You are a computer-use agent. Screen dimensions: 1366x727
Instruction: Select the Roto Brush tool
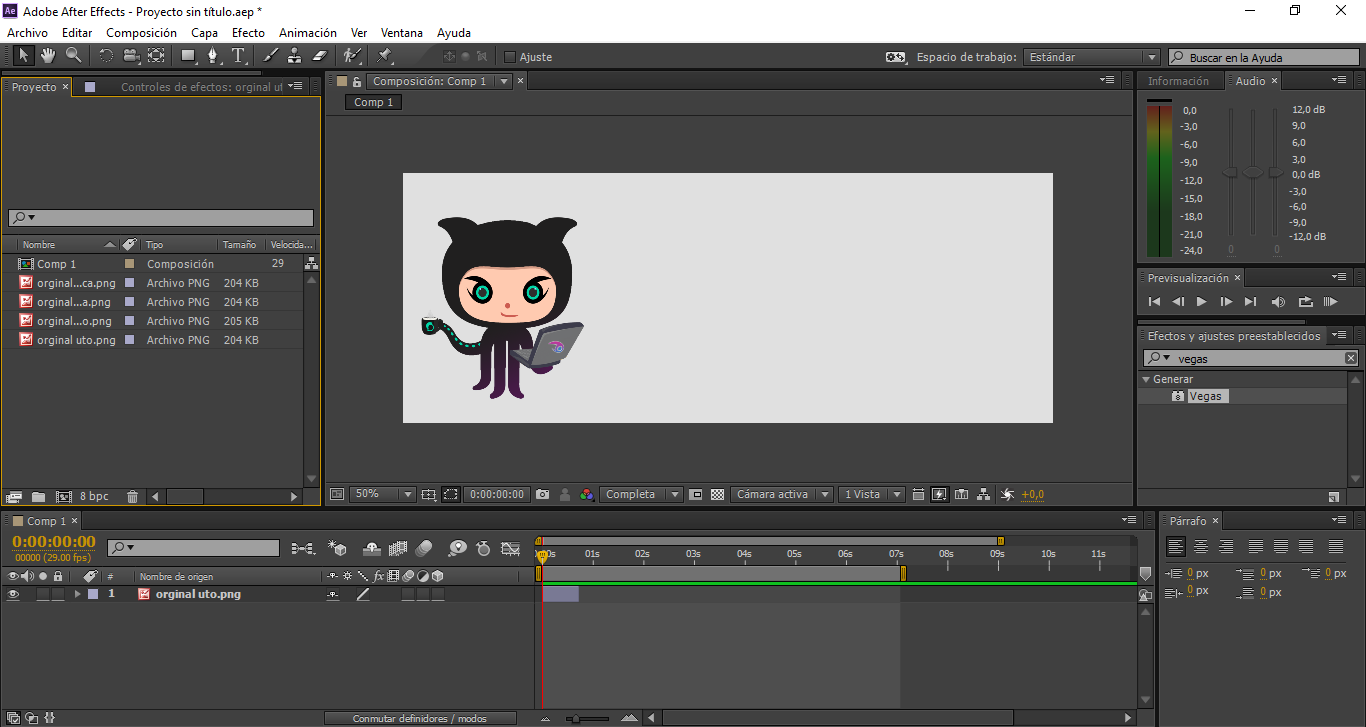pyautogui.click(x=352, y=56)
